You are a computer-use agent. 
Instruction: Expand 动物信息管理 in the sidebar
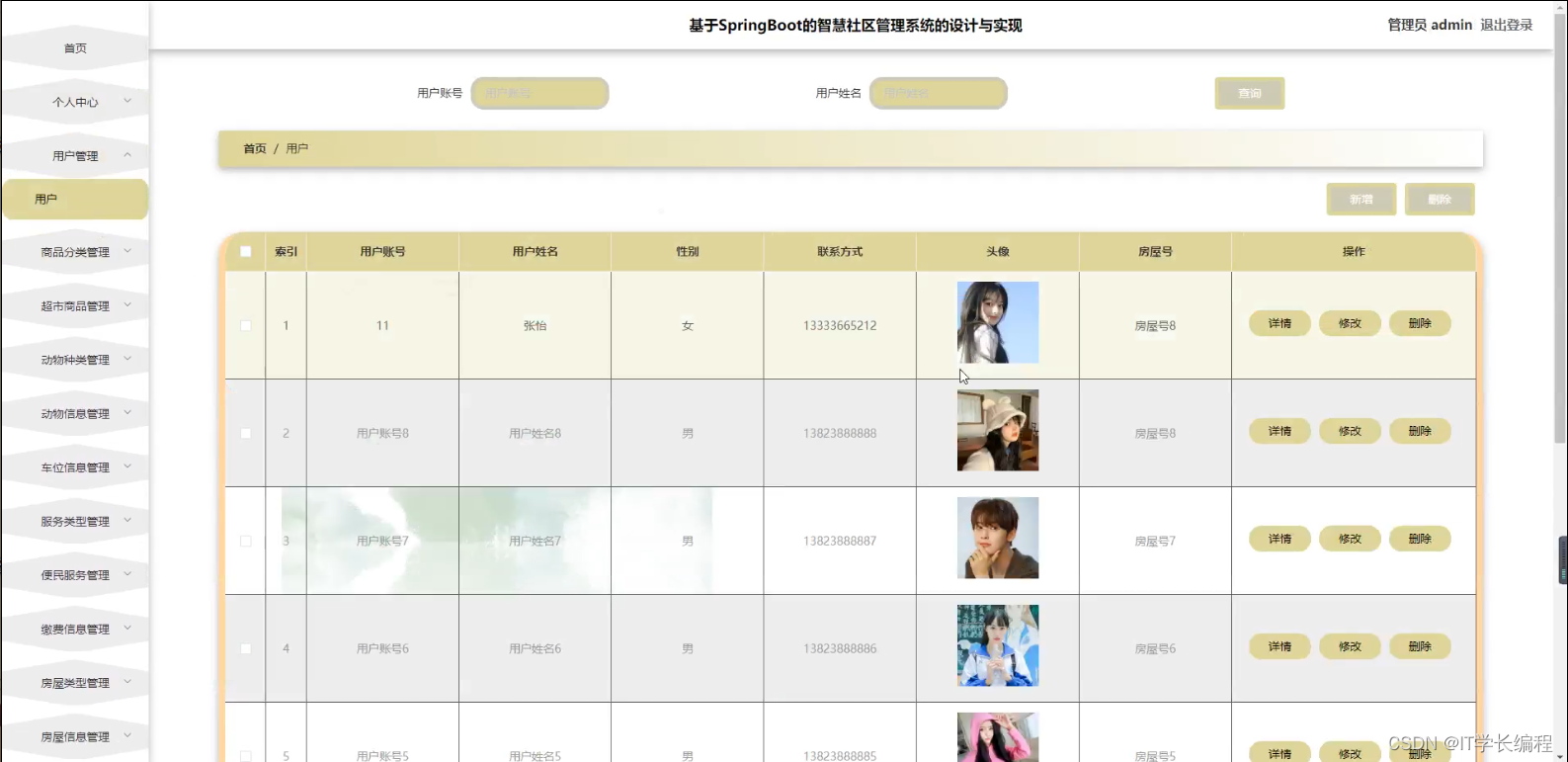pos(75,414)
